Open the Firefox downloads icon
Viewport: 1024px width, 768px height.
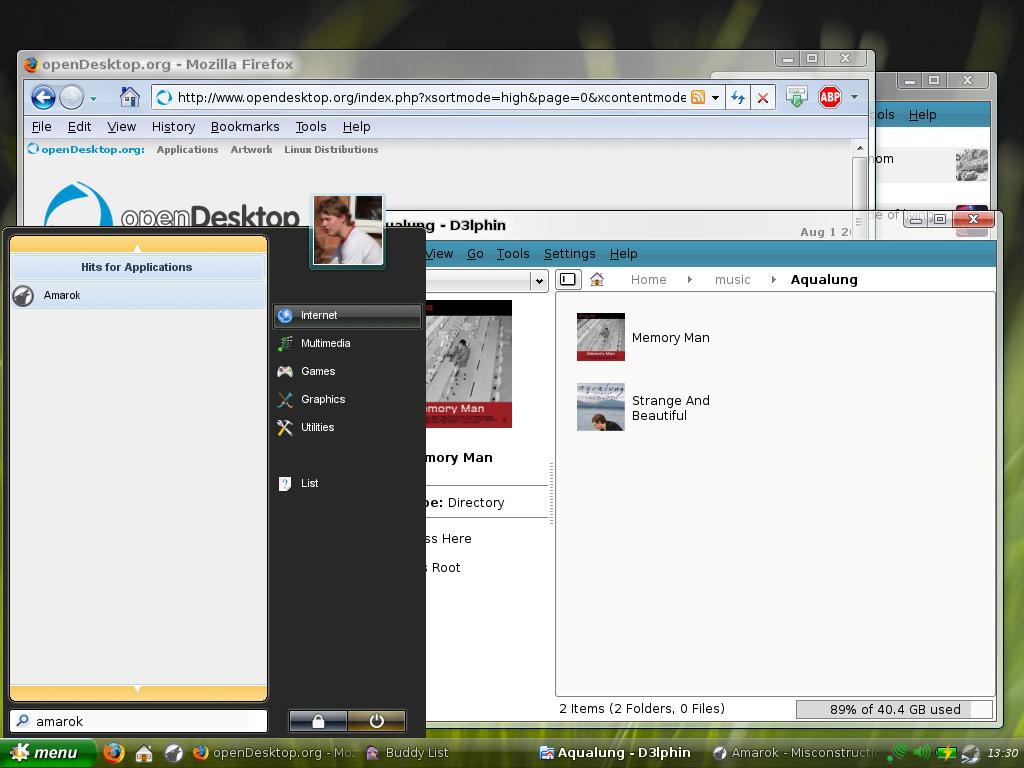796,97
